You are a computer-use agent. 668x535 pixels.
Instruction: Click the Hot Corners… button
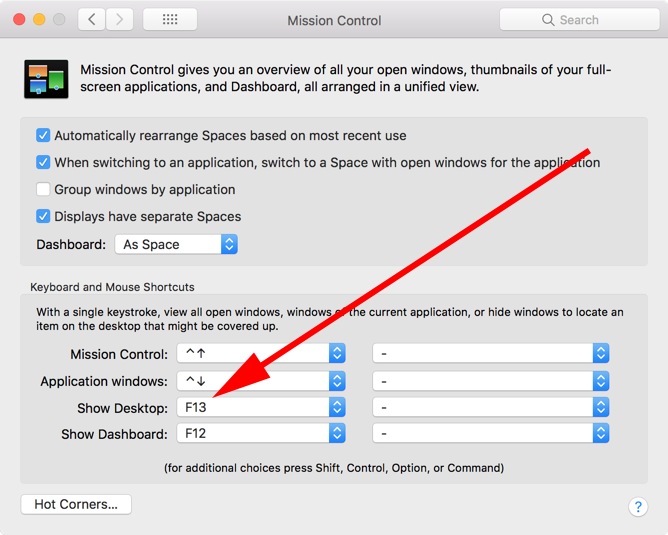click(76, 504)
